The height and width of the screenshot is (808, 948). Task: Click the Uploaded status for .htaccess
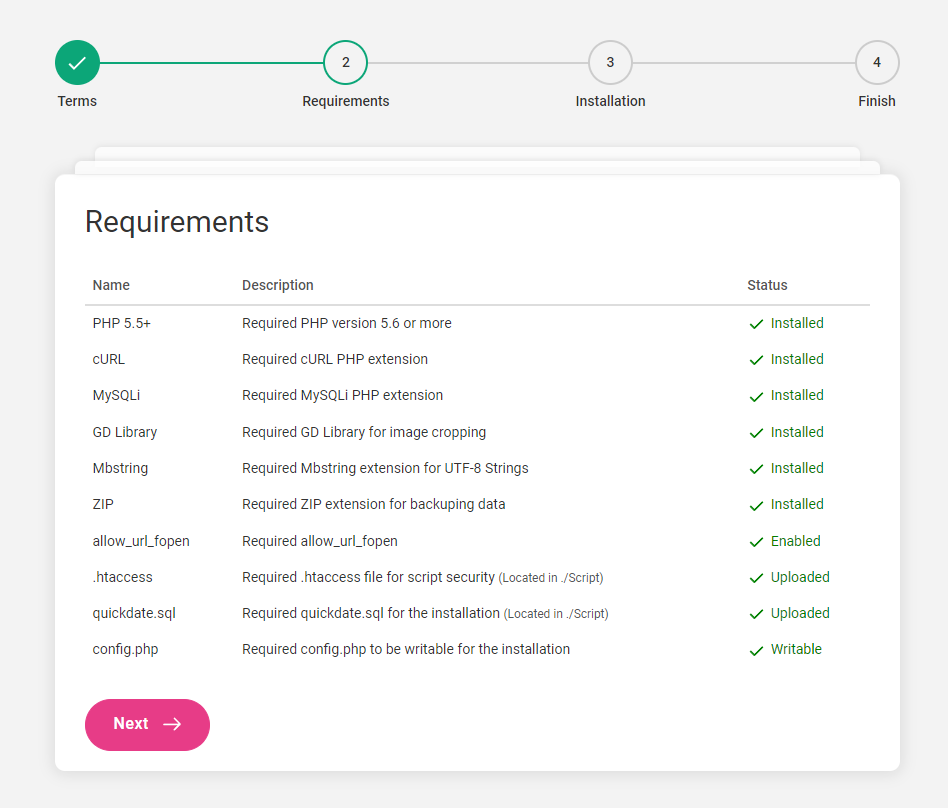point(800,577)
